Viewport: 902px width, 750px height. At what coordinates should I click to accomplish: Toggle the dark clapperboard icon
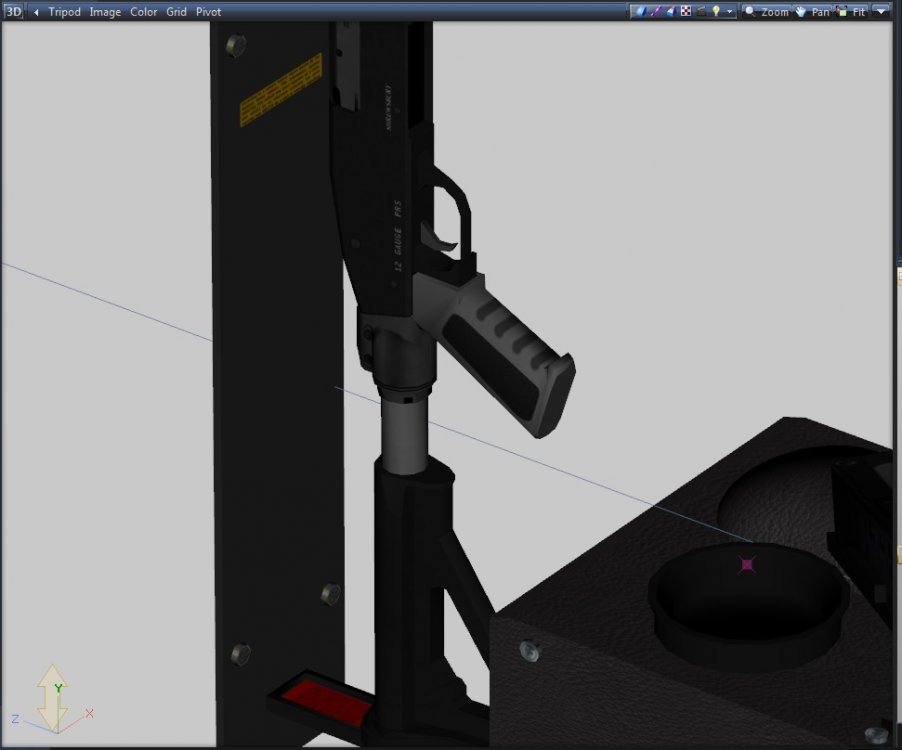pyautogui.click(x=701, y=12)
